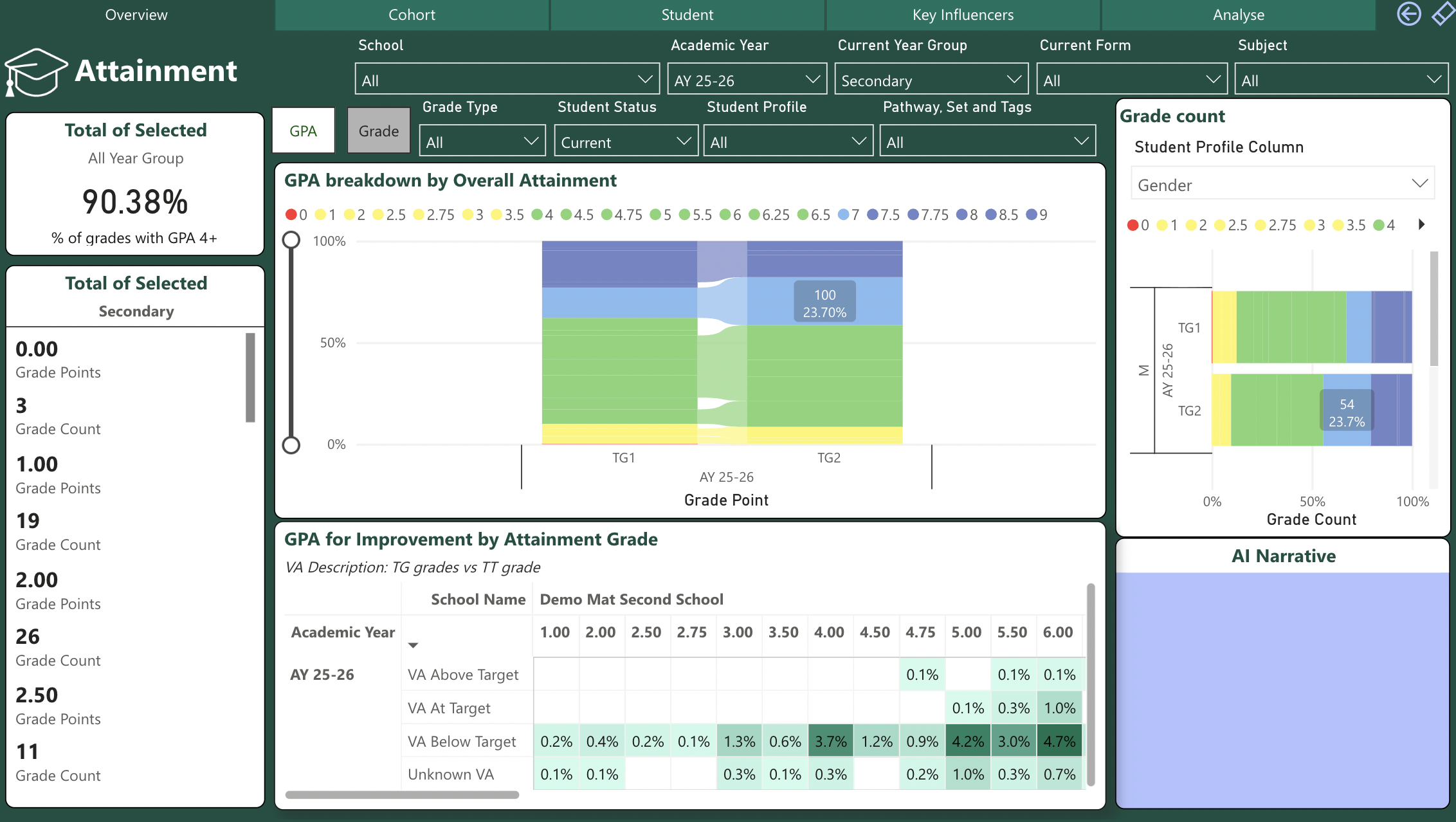Click the Analyse navigation button
Viewport: 1456px width, 822px height.
click(1238, 15)
